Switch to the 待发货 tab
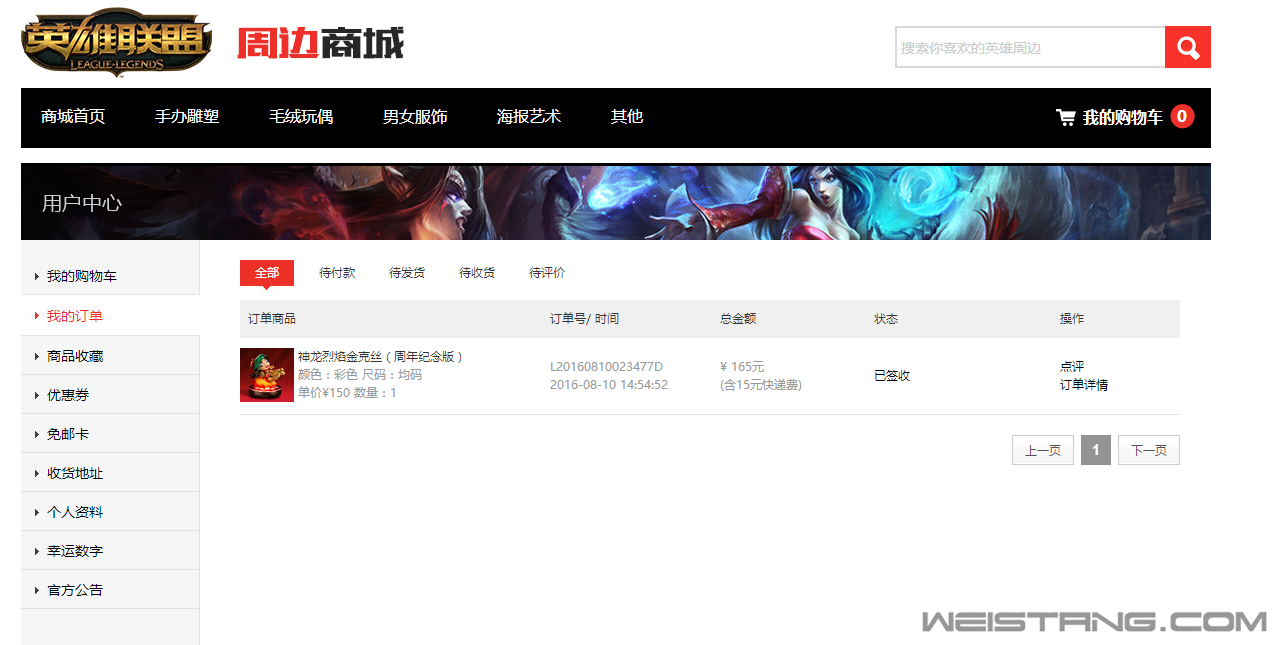 coord(407,273)
